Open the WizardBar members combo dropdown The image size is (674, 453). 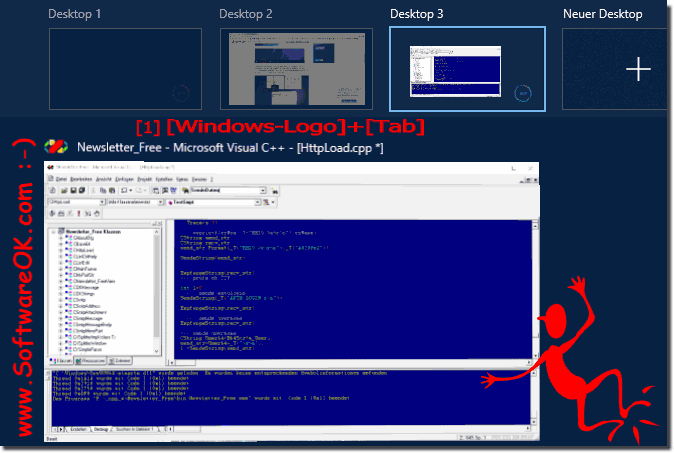[257, 202]
